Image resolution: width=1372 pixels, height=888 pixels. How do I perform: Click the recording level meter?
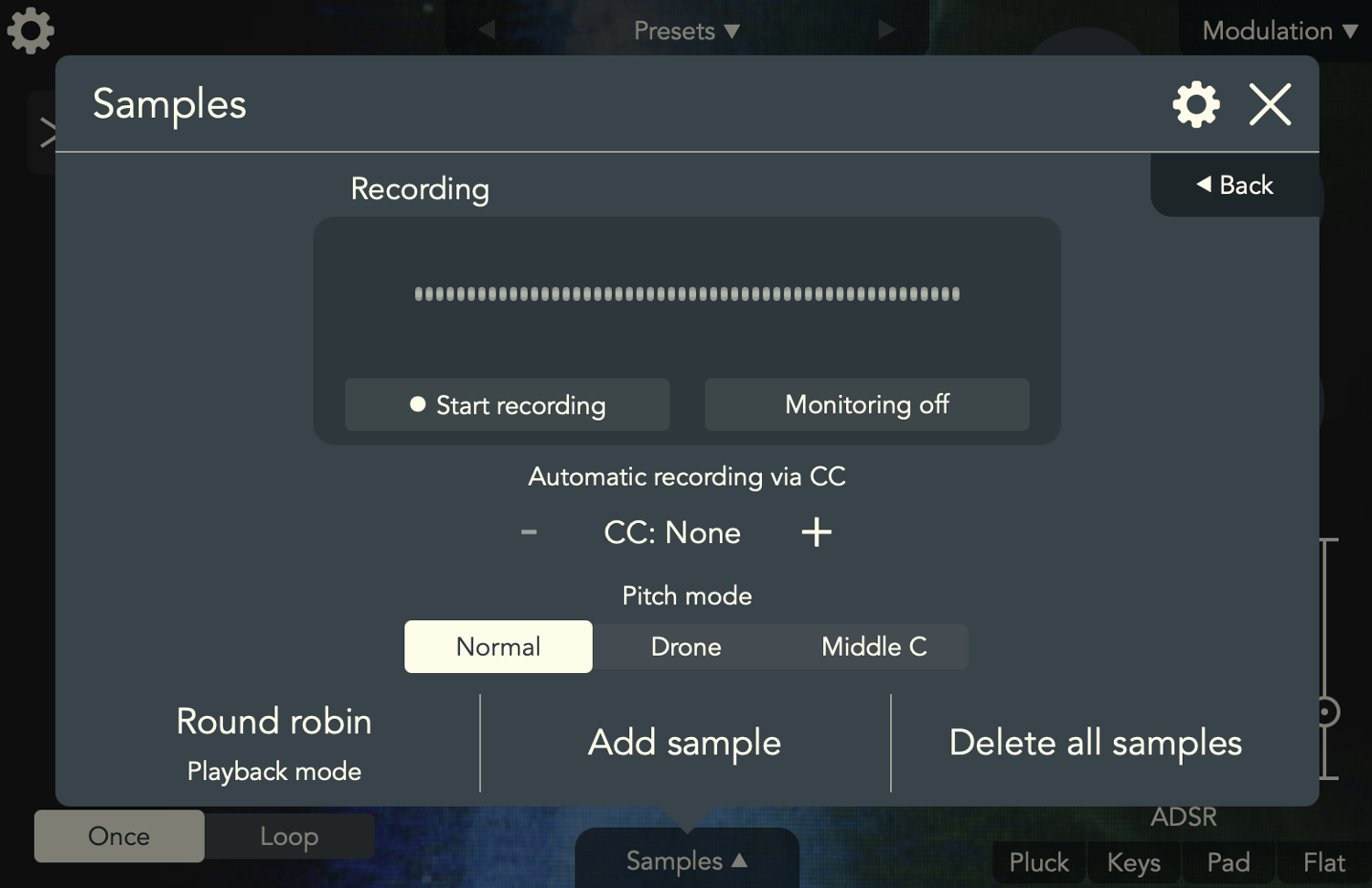pos(687,294)
